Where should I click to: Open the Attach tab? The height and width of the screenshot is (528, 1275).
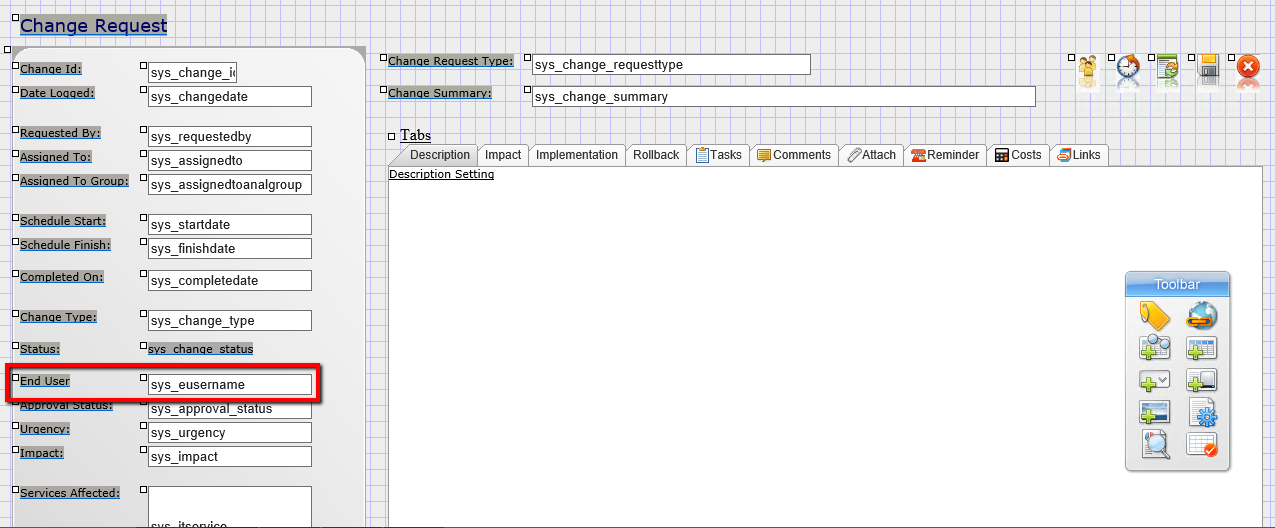[871, 155]
